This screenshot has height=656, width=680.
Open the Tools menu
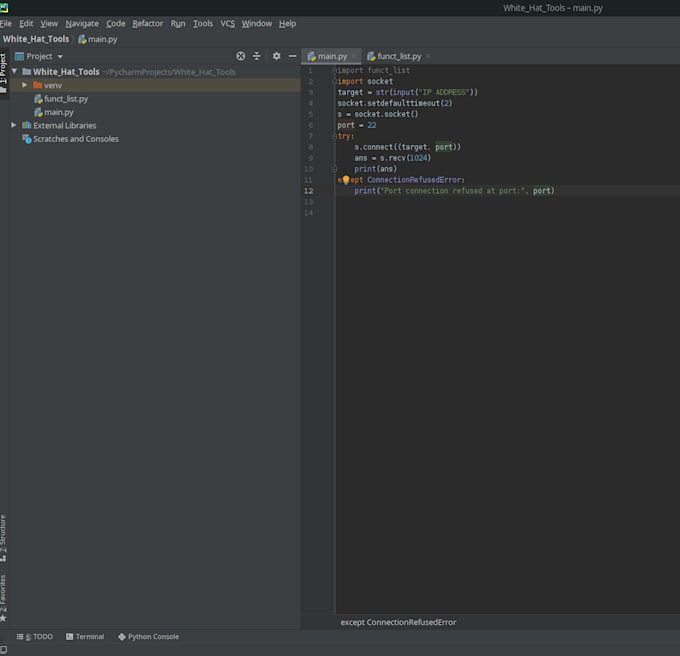[203, 23]
